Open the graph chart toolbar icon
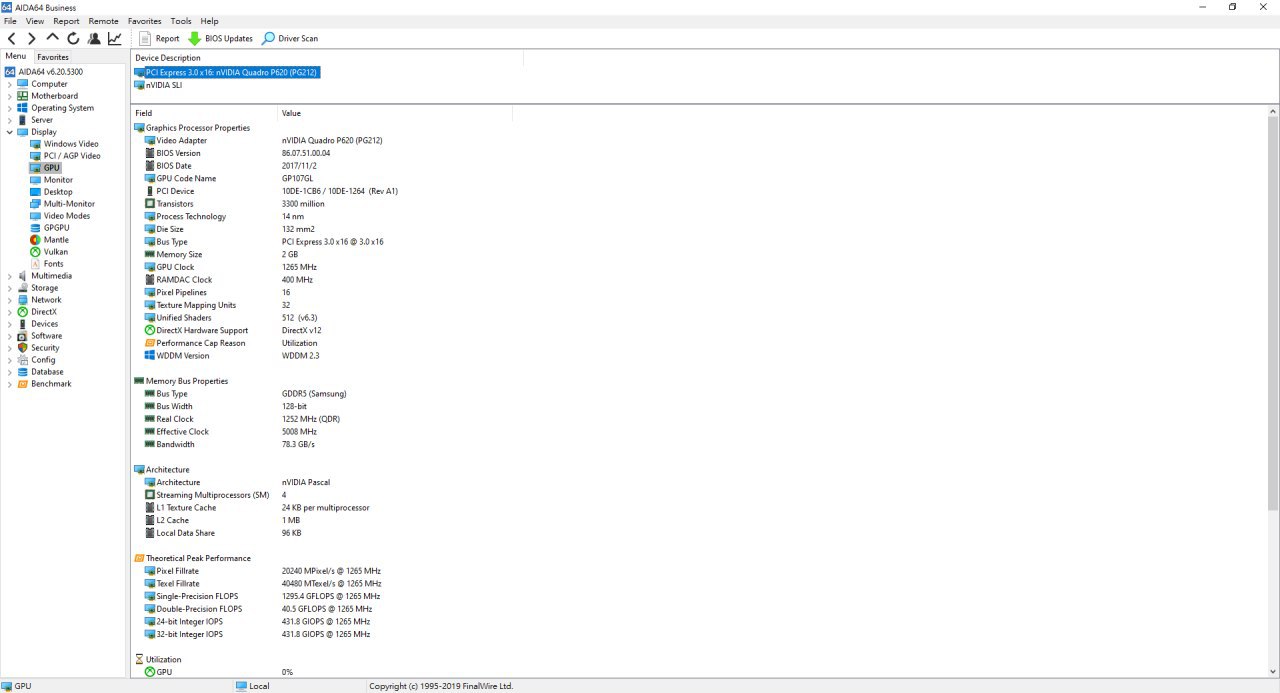The height and width of the screenshot is (693, 1280). pyautogui.click(x=115, y=39)
